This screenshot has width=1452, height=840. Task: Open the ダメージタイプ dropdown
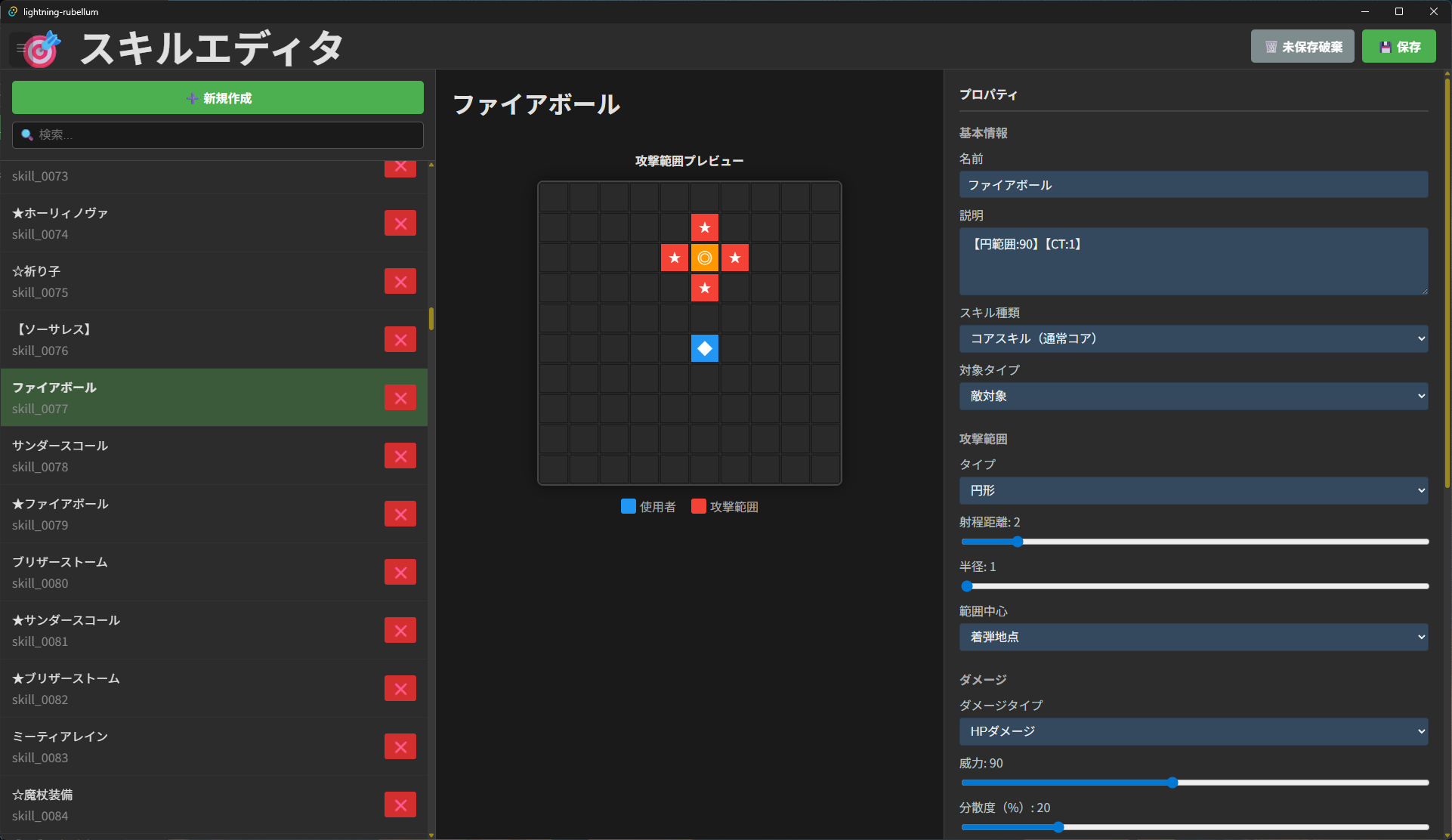point(1193,731)
